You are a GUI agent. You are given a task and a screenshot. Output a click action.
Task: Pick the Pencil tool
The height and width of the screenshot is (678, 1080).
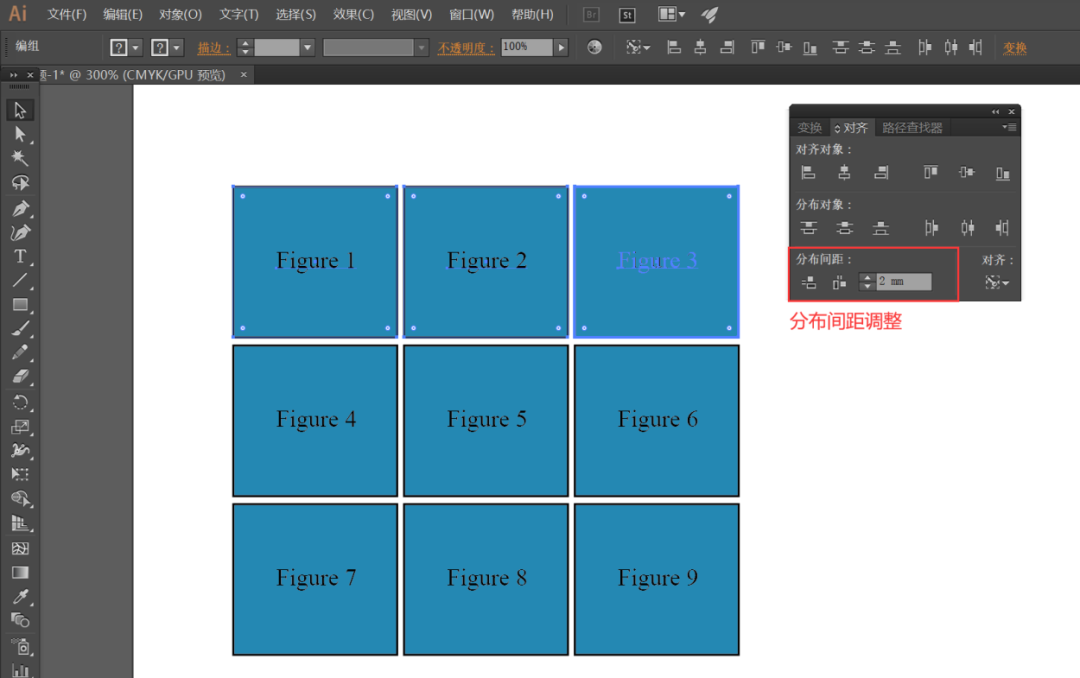click(x=20, y=353)
